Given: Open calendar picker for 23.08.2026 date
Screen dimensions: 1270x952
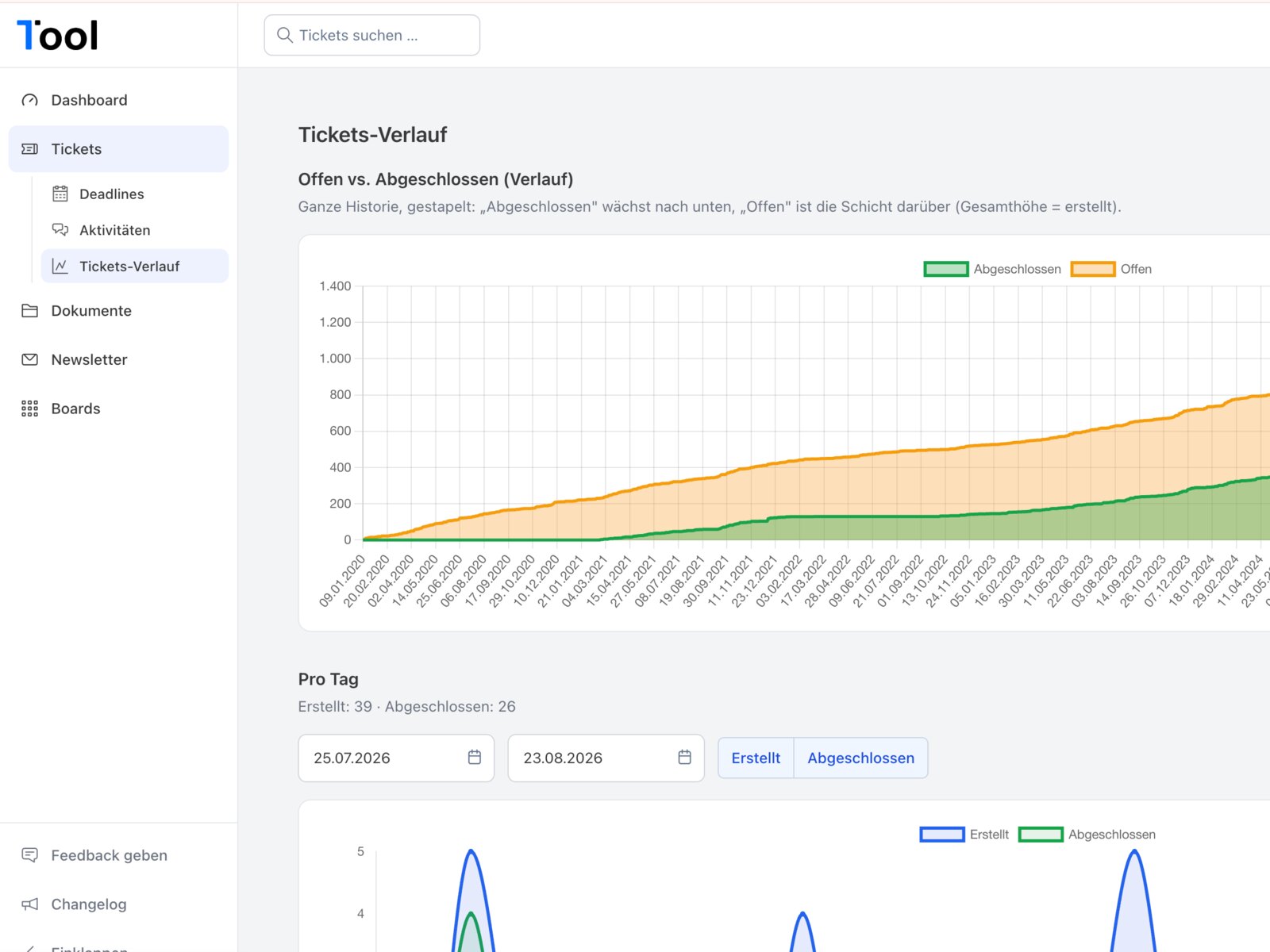Looking at the screenshot, I should point(685,758).
